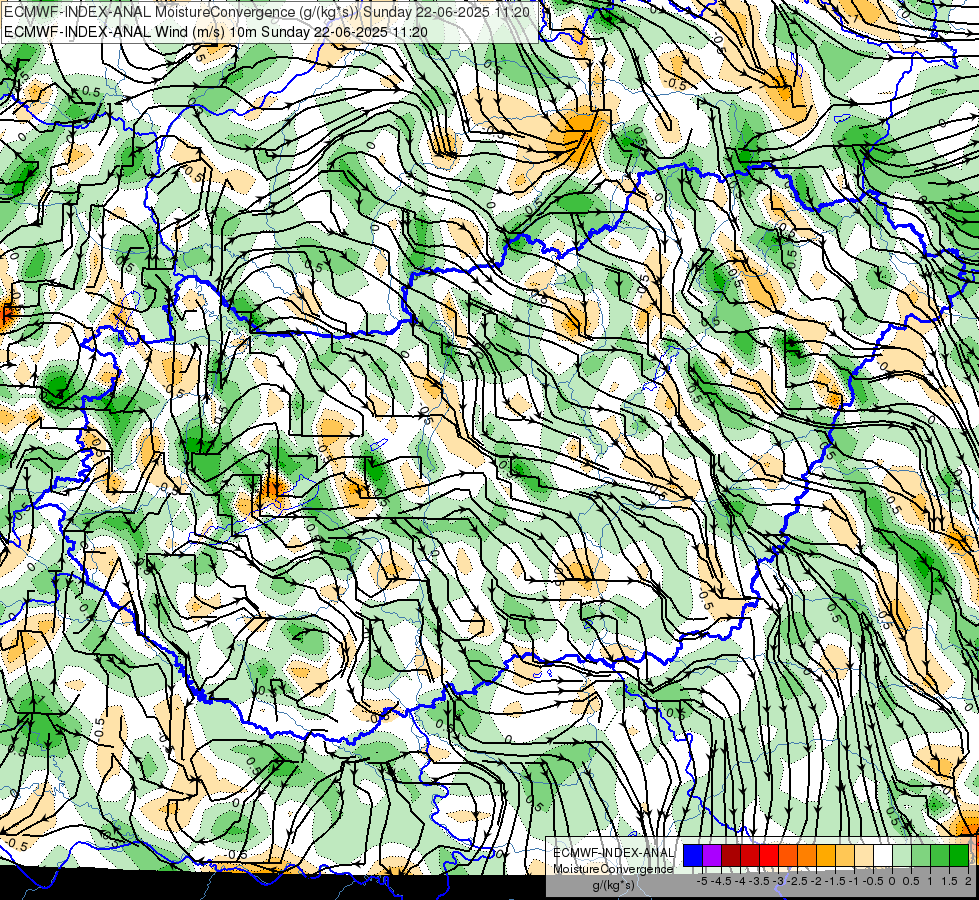
Task: Select the pale beige legend swatch
Action: pyautogui.click(x=863, y=856)
